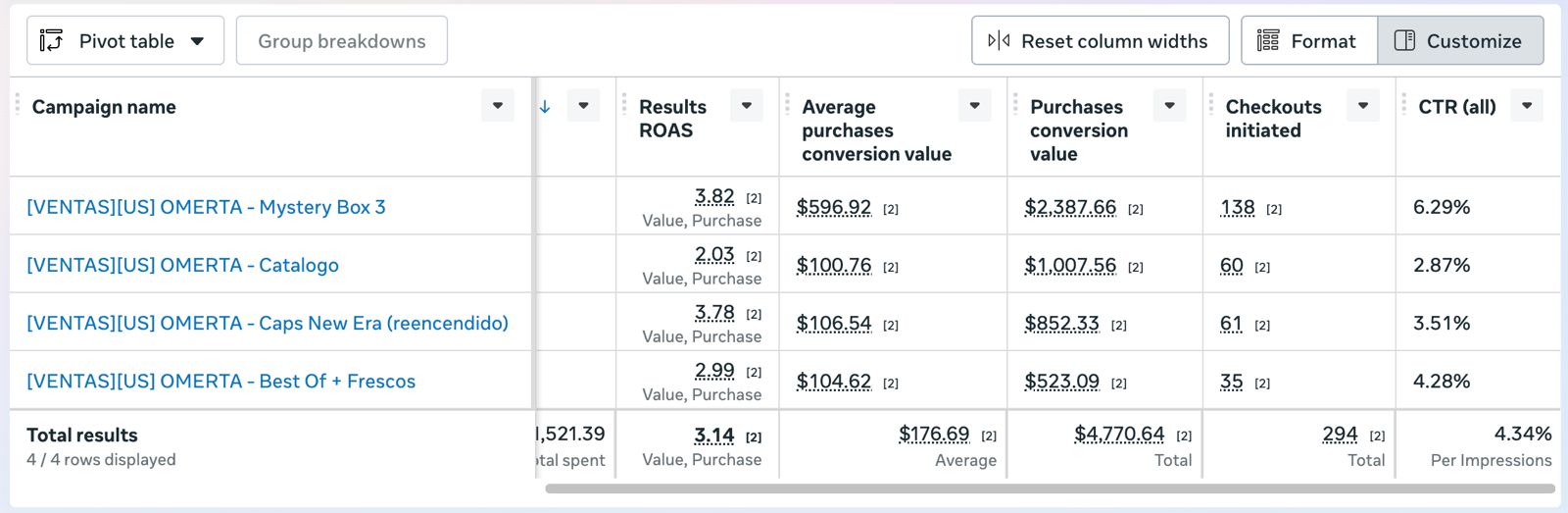Click the total 3.14 ROAS value
This screenshot has height=513, width=1568.
pos(714,435)
